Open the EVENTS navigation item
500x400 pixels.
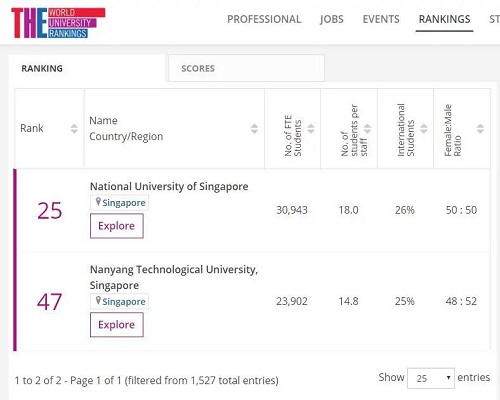pos(381,19)
